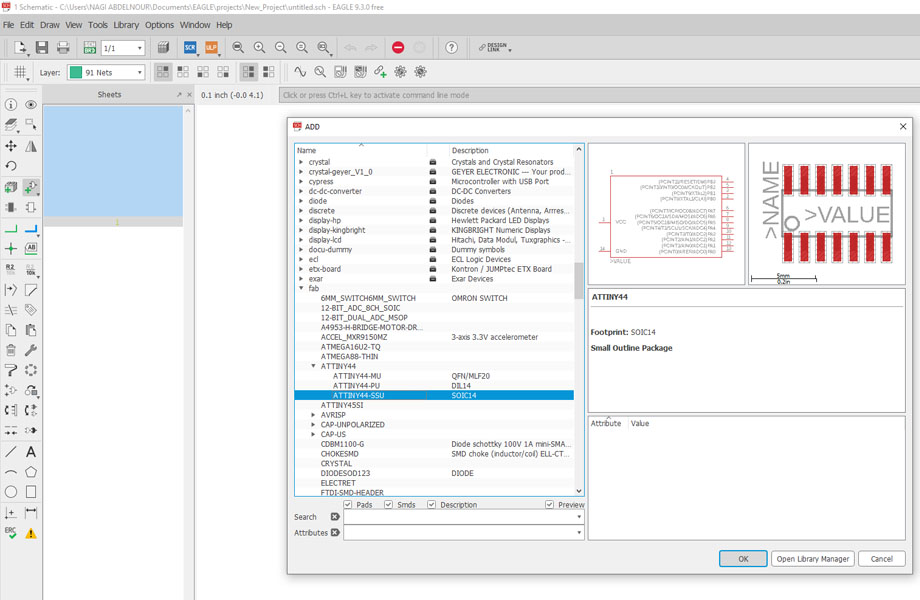Run the ERC check tool
Screen dimensions: 920x600
click(x=11, y=533)
